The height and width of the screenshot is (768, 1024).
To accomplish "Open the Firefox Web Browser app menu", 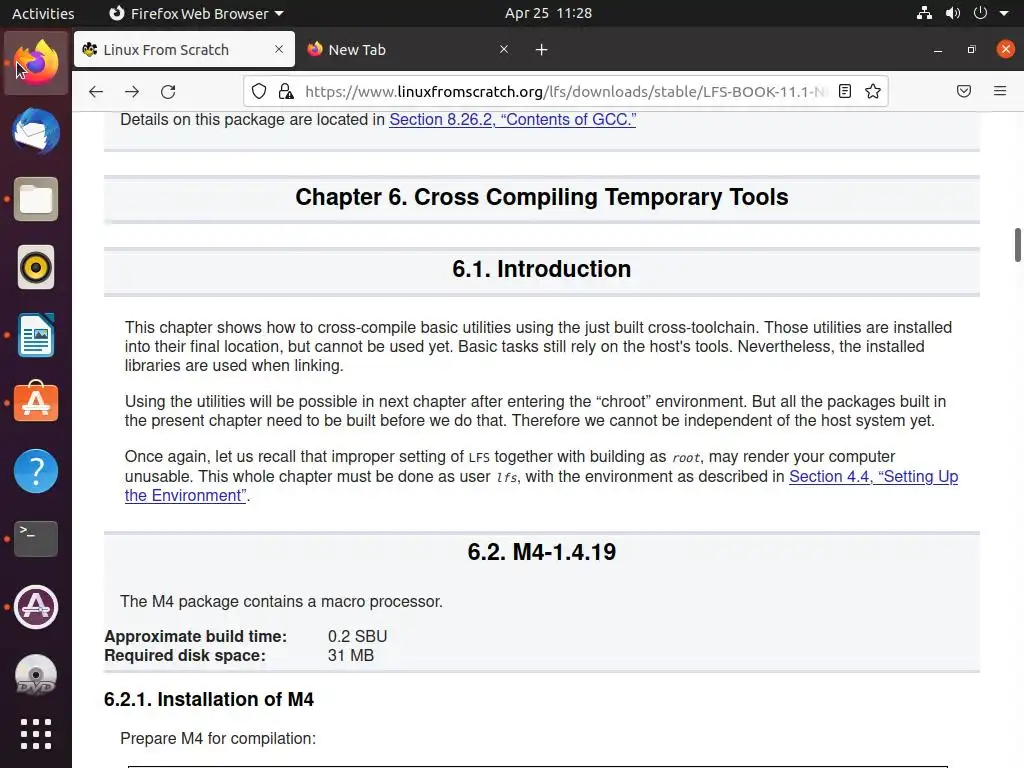I will (x=196, y=13).
